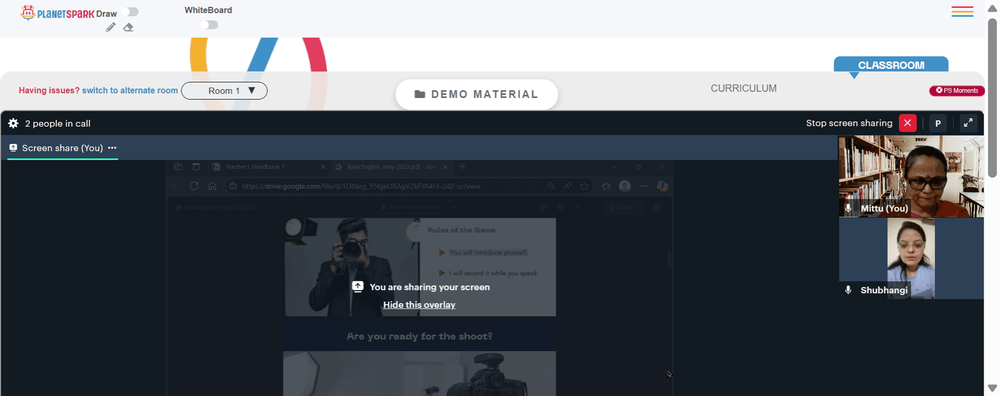Image resolution: width=1000 pixels, height=396 pixels.
Task: Select the eraser tool
Action: [128, 27]
